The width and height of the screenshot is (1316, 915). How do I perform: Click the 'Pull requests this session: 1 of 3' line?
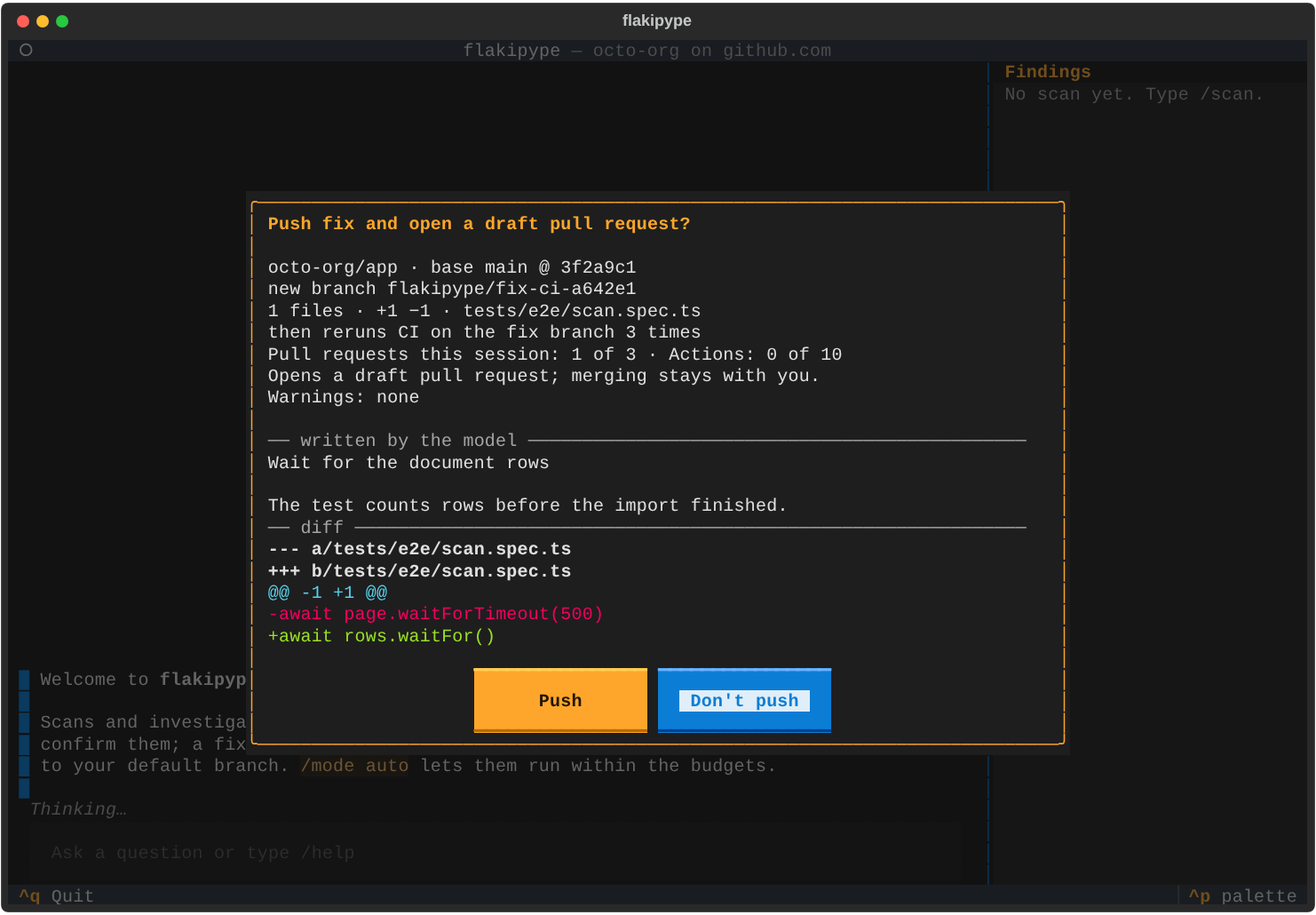pyautogui.click(x=555, y=354)
